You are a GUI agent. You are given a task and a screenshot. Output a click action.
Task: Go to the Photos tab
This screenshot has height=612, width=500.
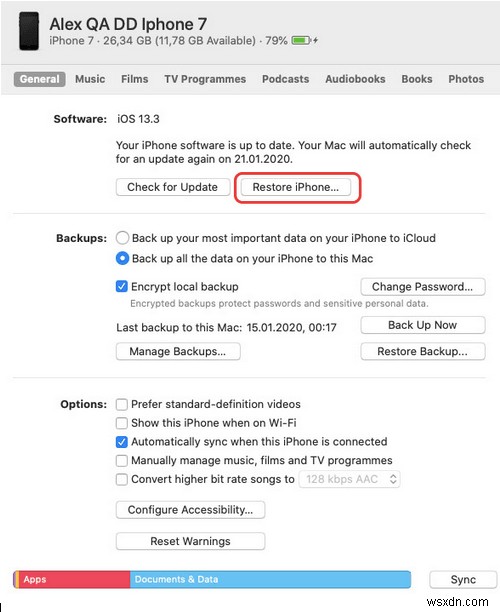[x=466, y=79]
